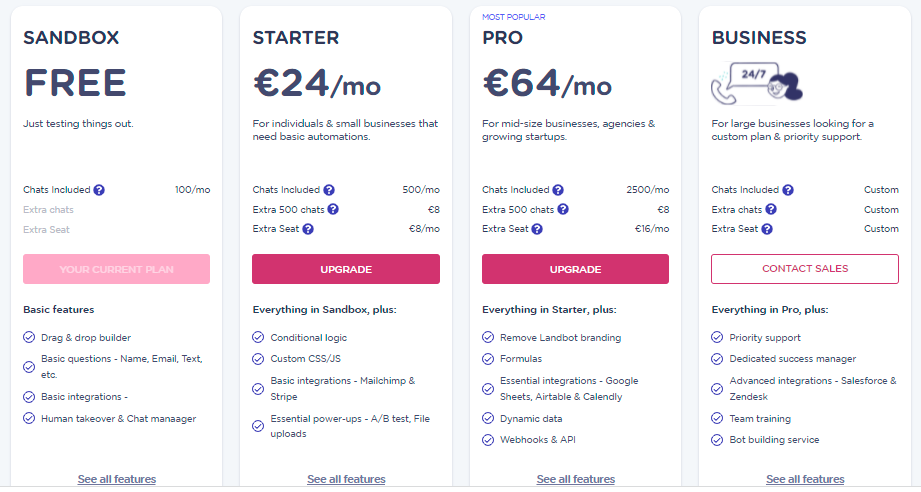Click help icon next to Starter Extra 500 chats
This screenshot has width=921, height=492.
[x=333, y=209]
